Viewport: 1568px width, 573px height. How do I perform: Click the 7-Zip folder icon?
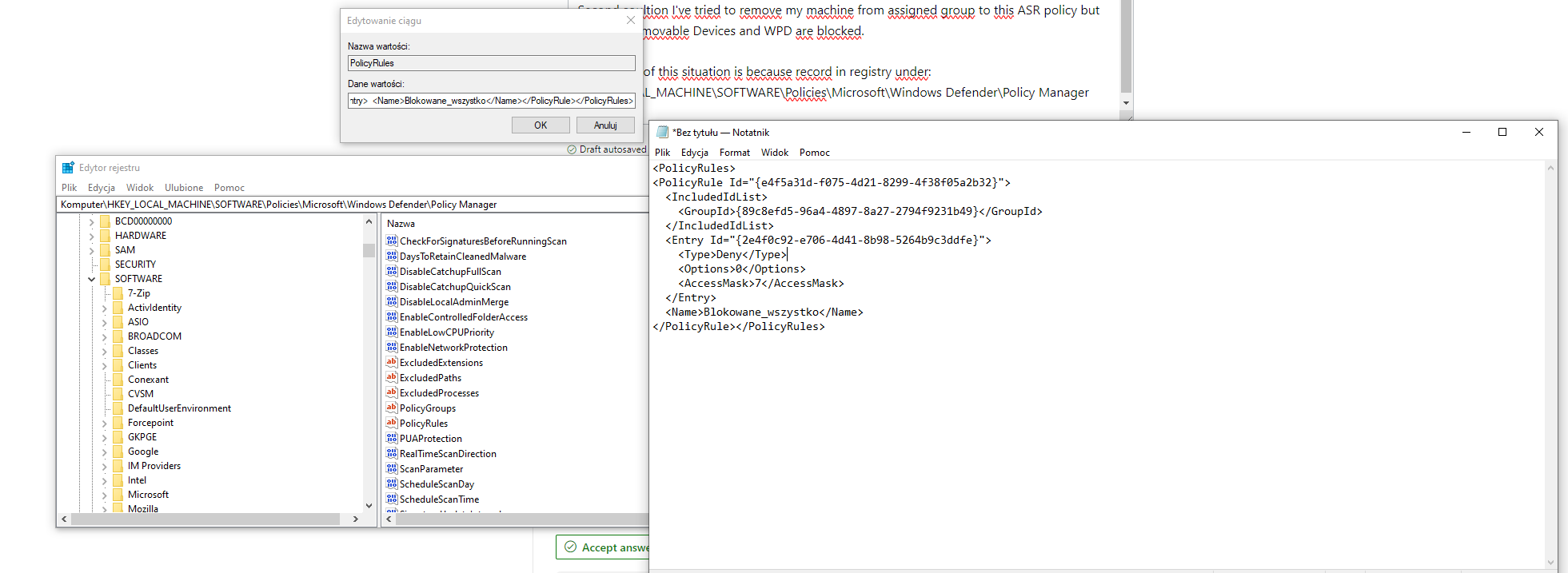pyautogui.click(x=118, y=293)
